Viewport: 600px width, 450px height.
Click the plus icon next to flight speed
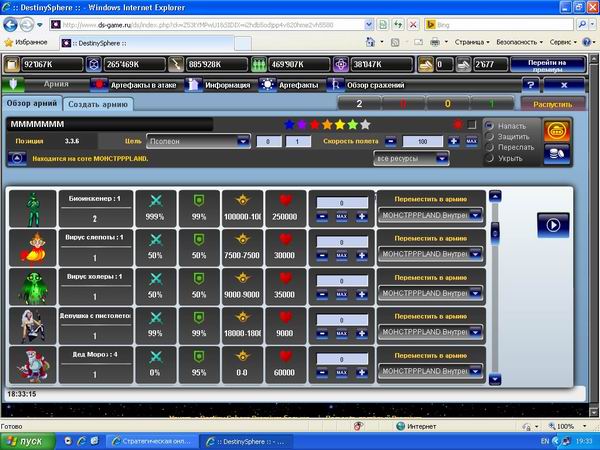pyautogui.click(x=455, y=142)
